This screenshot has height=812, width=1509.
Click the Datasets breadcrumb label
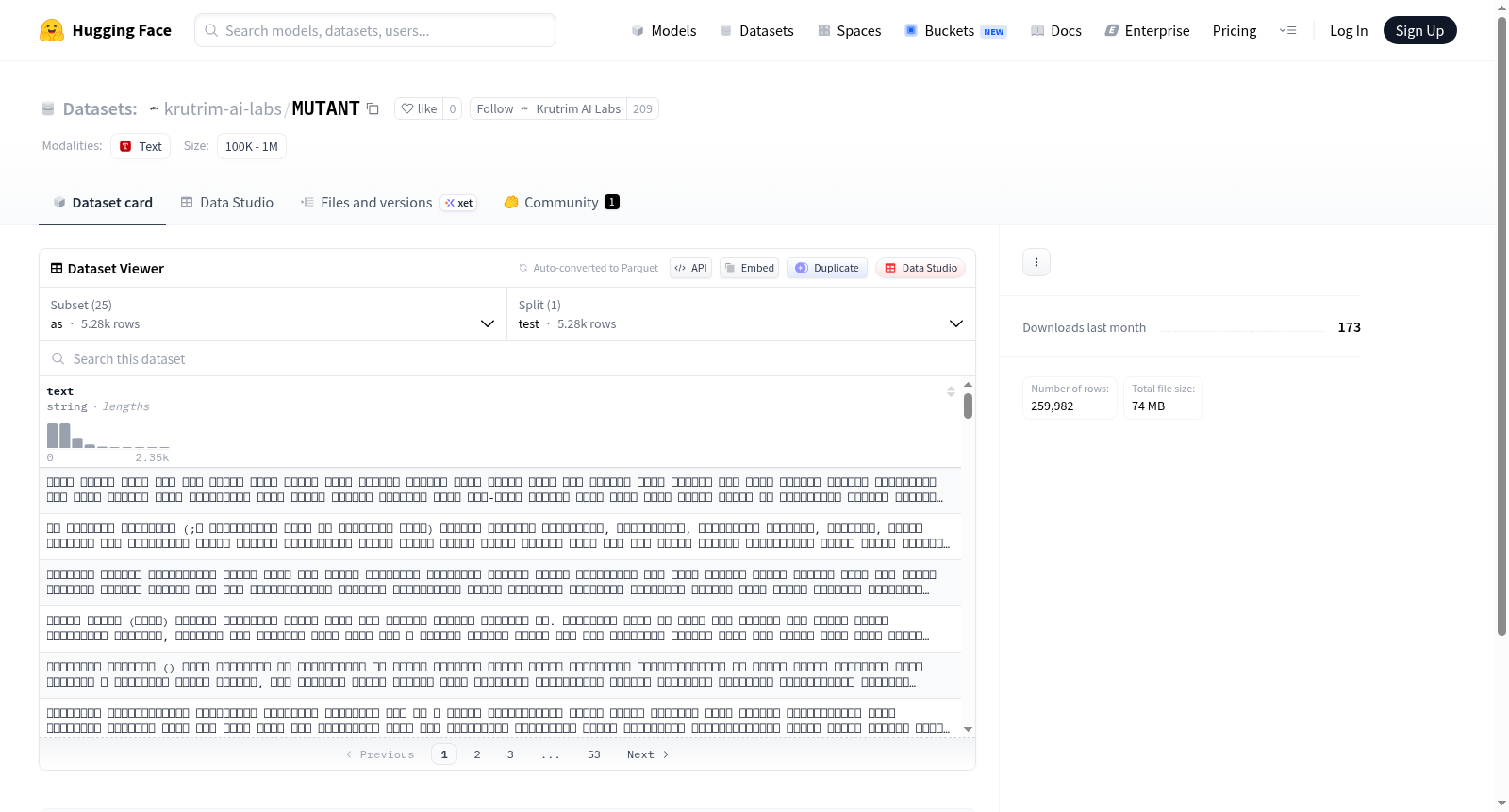[100, 108]
